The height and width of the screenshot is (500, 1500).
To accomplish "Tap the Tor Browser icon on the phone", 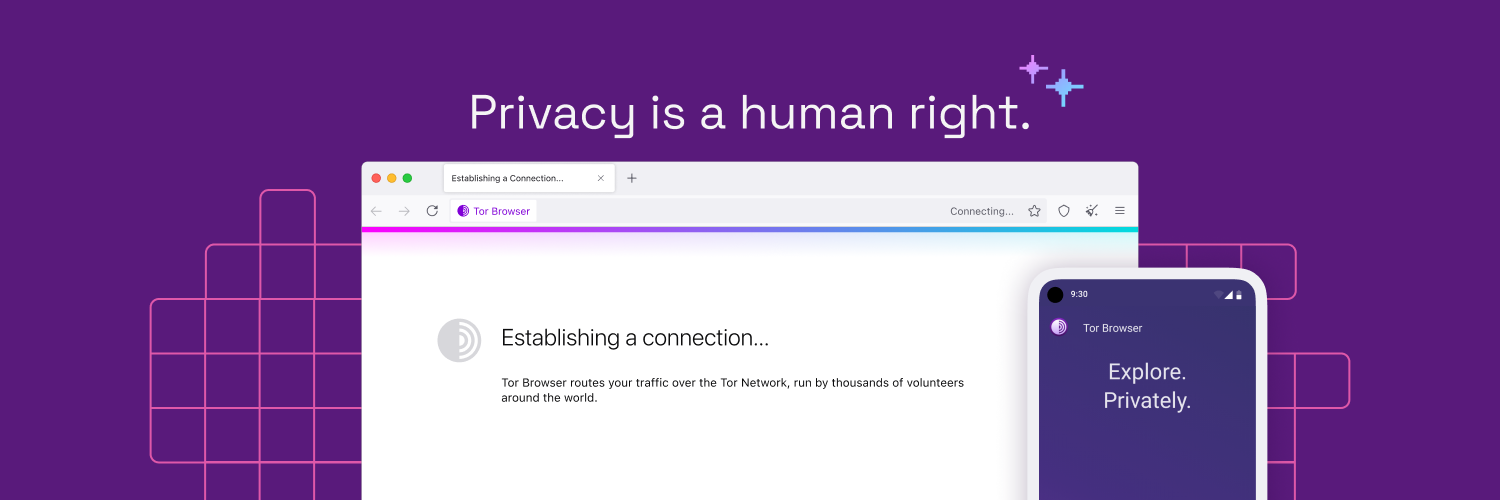I will [1059, 327].
